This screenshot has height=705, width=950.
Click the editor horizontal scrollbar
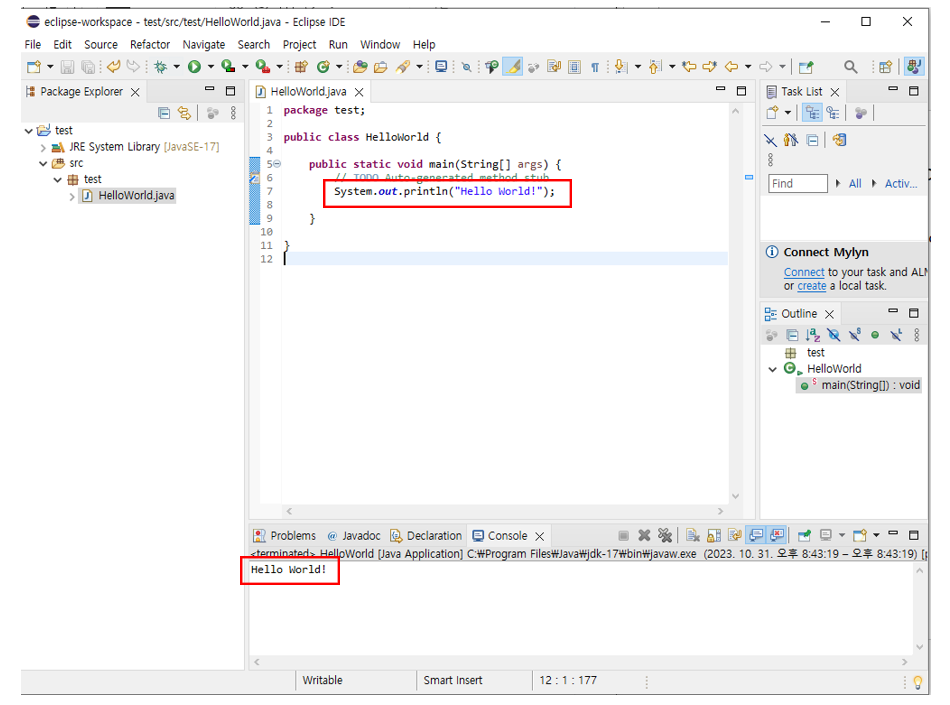(505, 511)
